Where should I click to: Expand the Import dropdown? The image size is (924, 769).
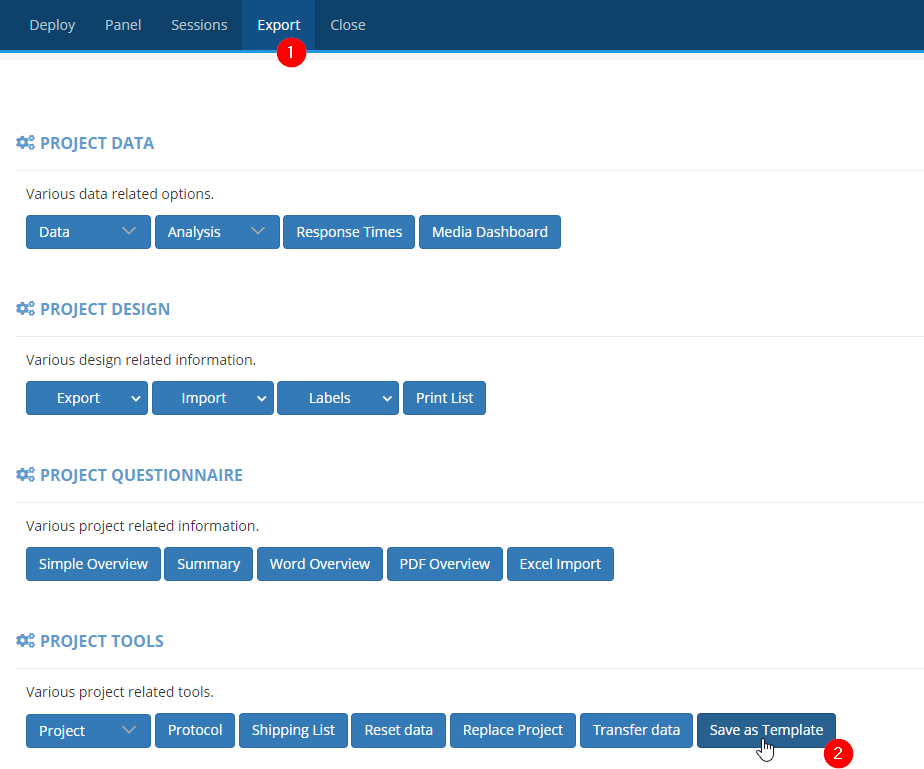click(x=212, y=397)
